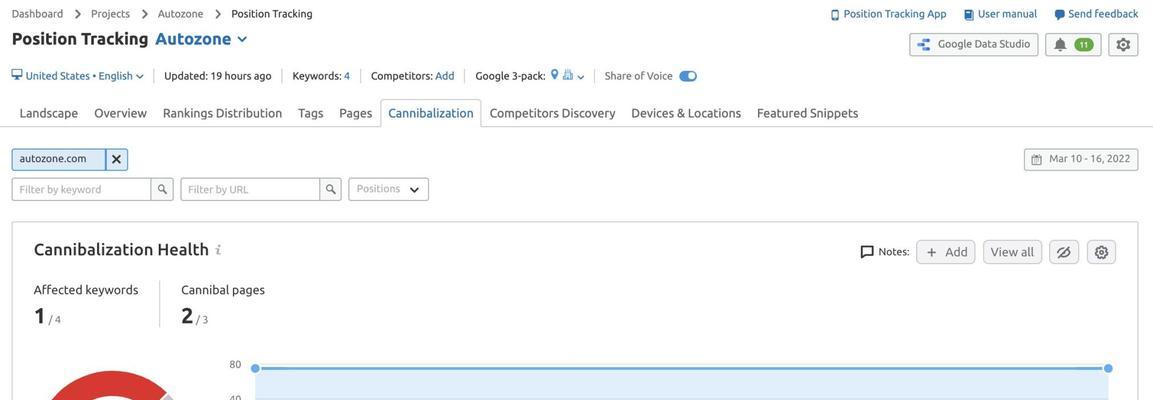Open project settings gear near Google Data Studio

point(1123,45)
